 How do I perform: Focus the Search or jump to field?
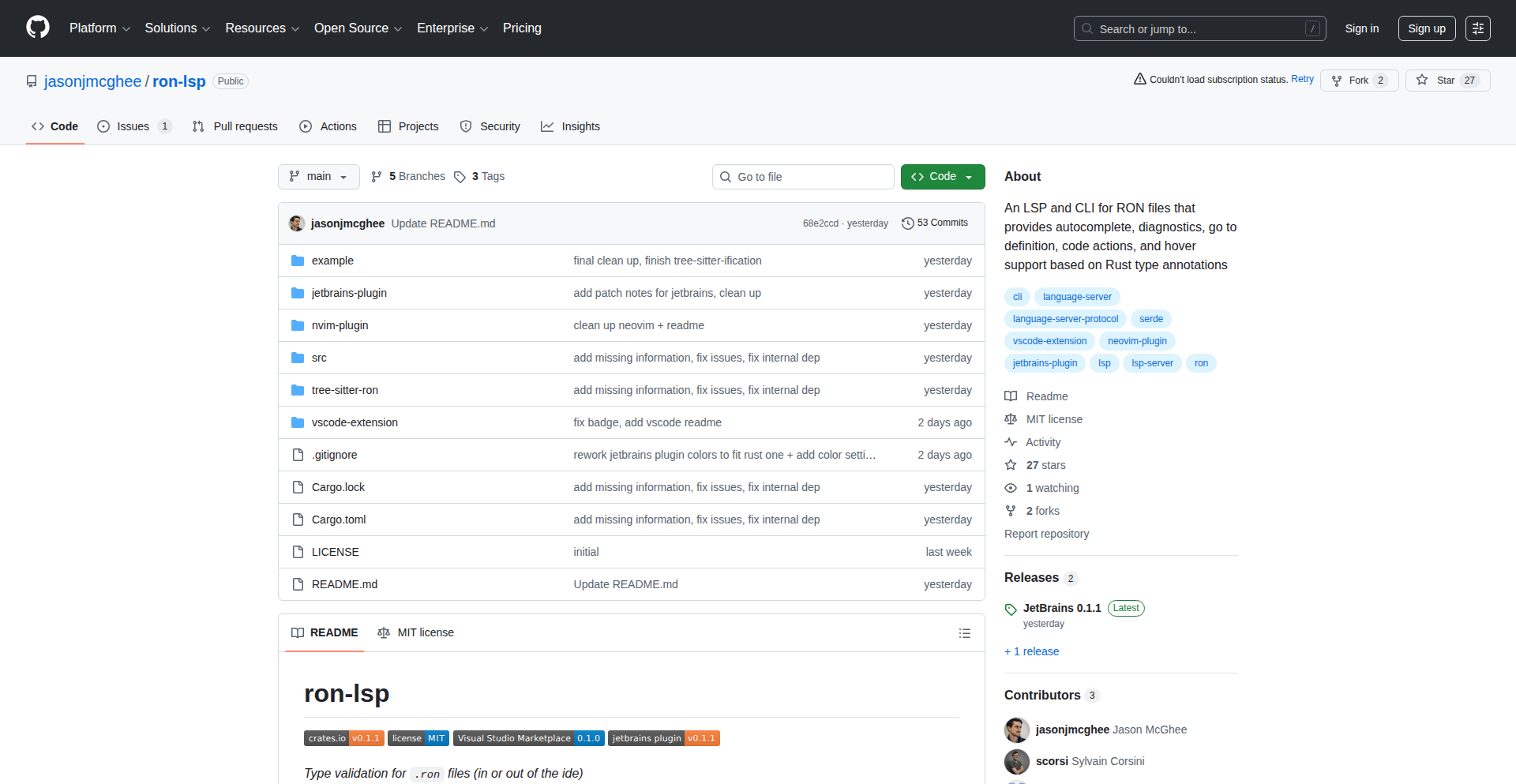(1199, 28)
